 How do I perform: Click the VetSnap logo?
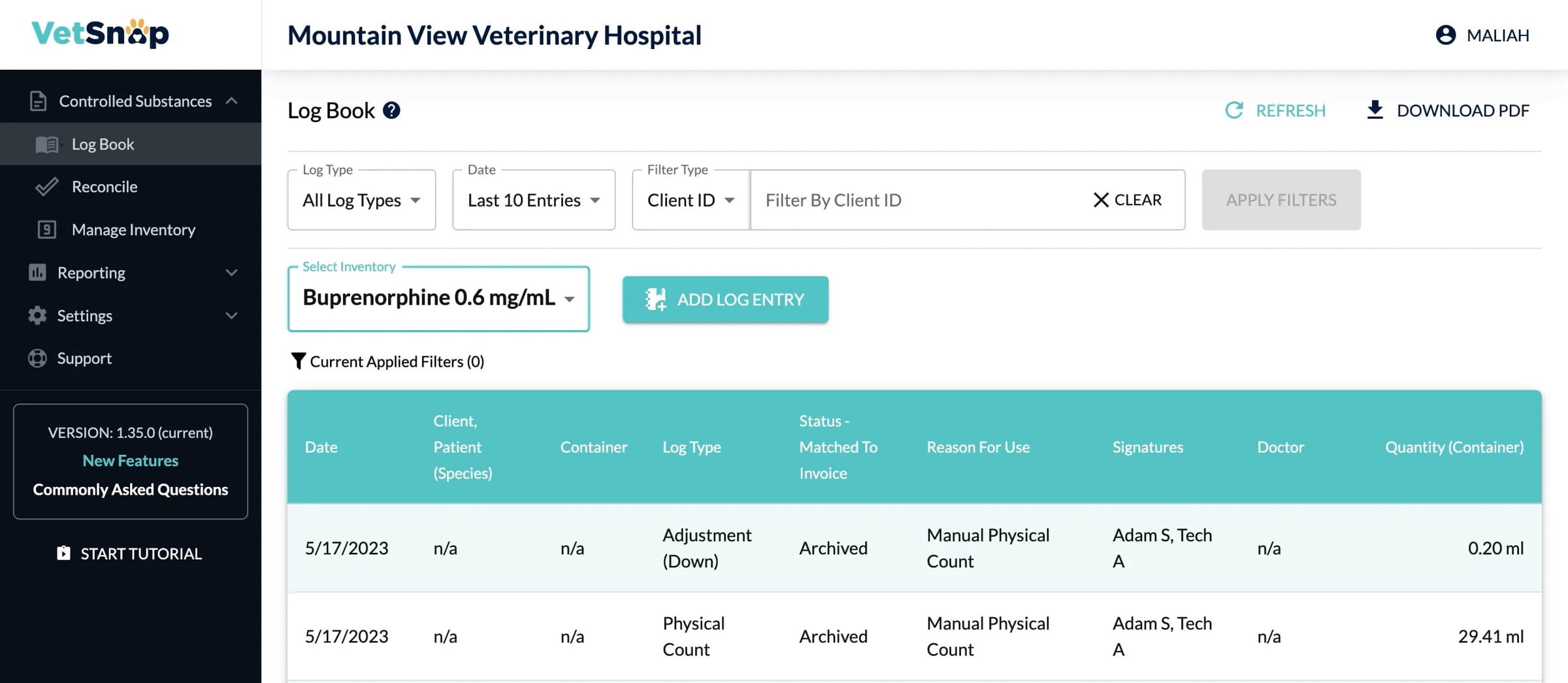[100, 33]
